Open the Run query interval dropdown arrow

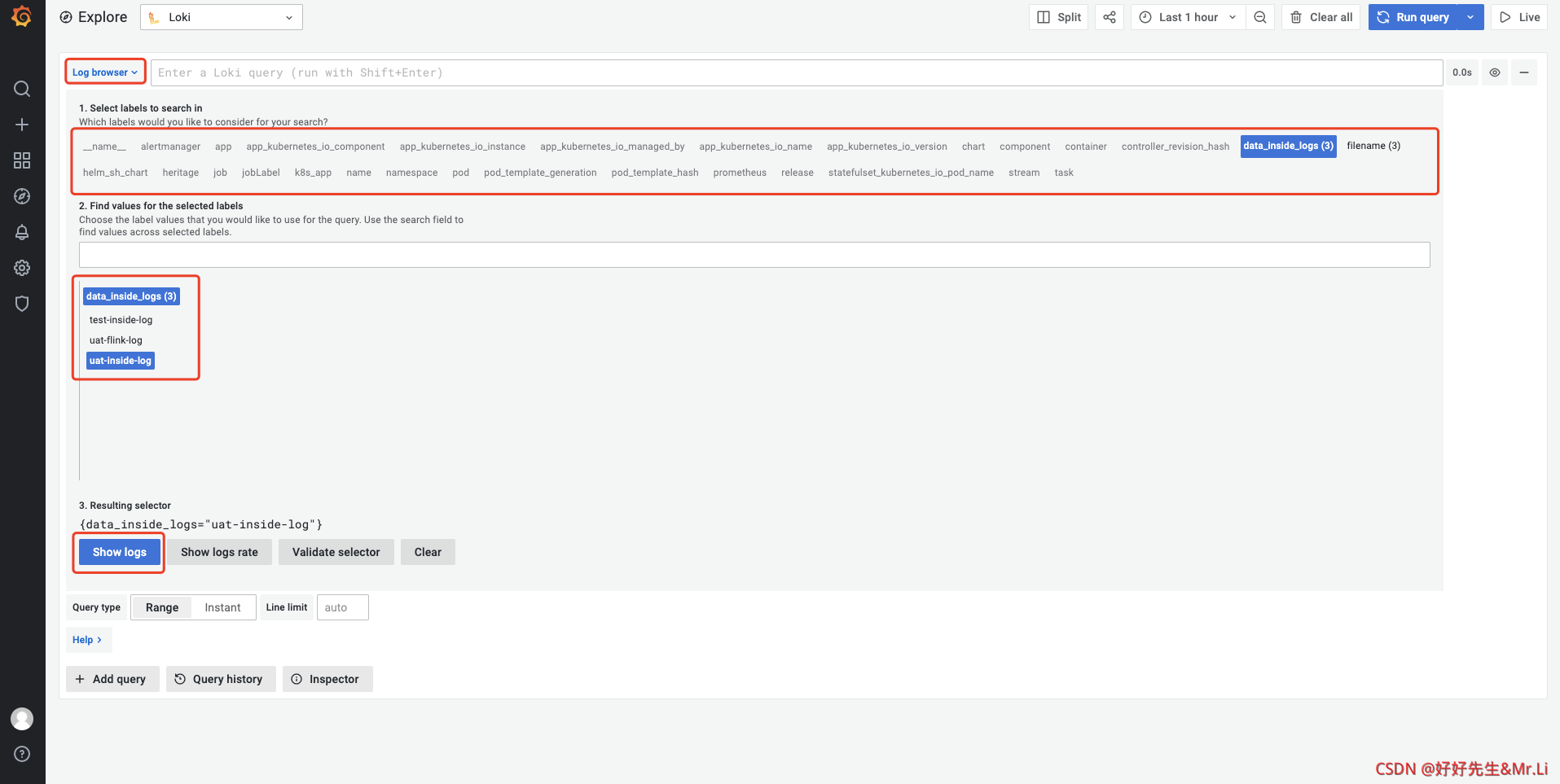(1470, 17)
